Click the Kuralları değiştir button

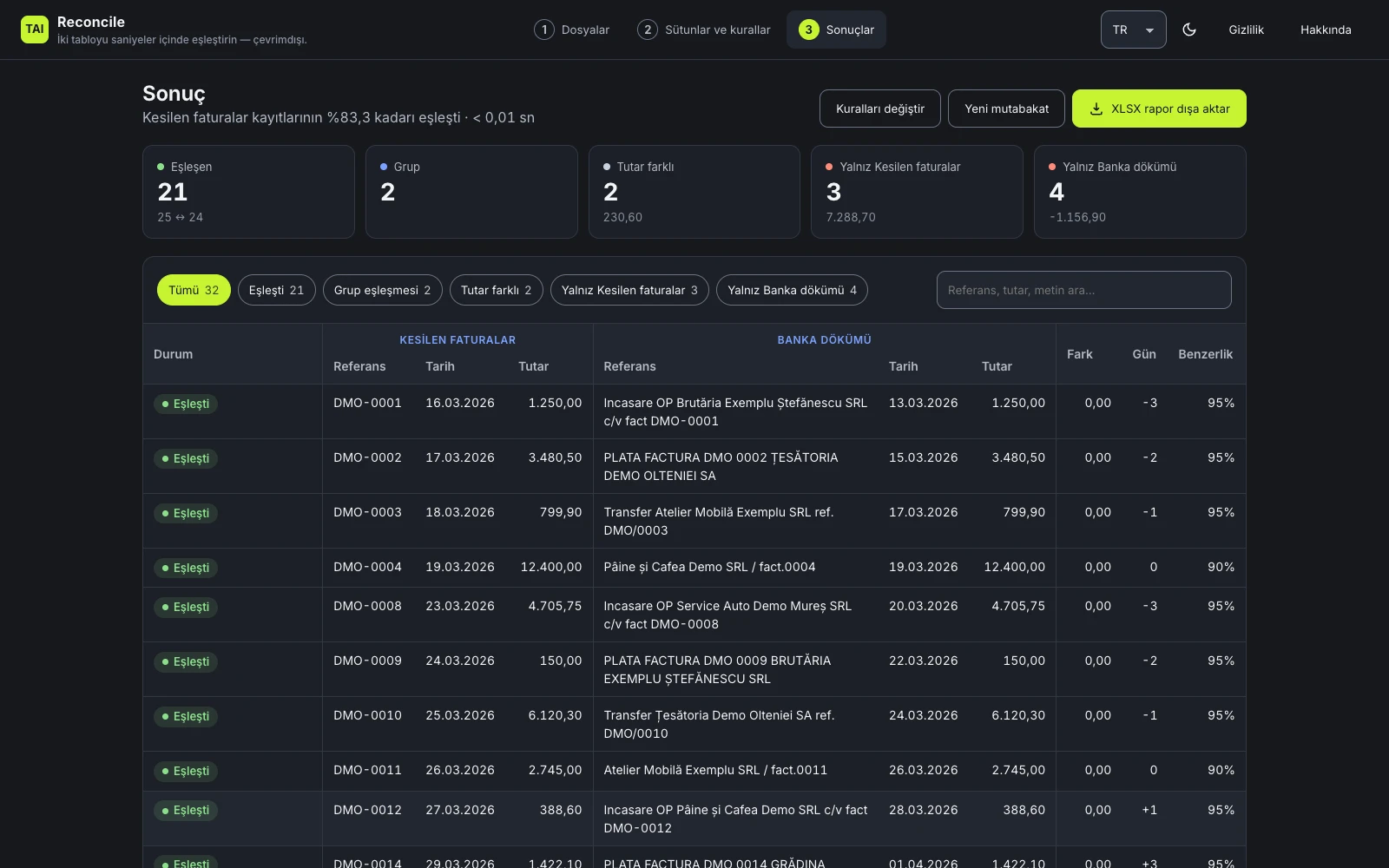(x=879, y=108)
